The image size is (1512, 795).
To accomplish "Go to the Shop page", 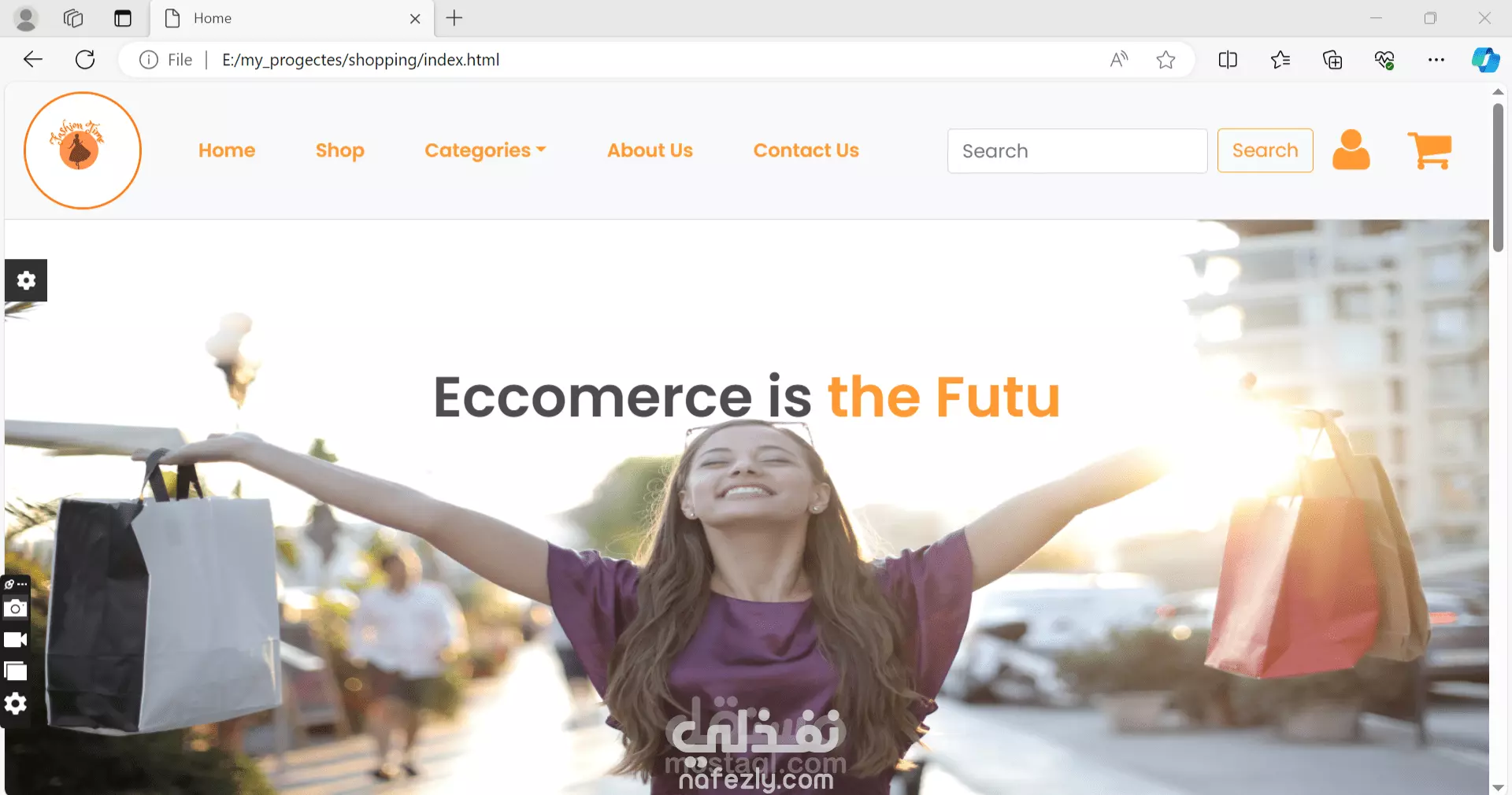I will [x=340, y=150].
